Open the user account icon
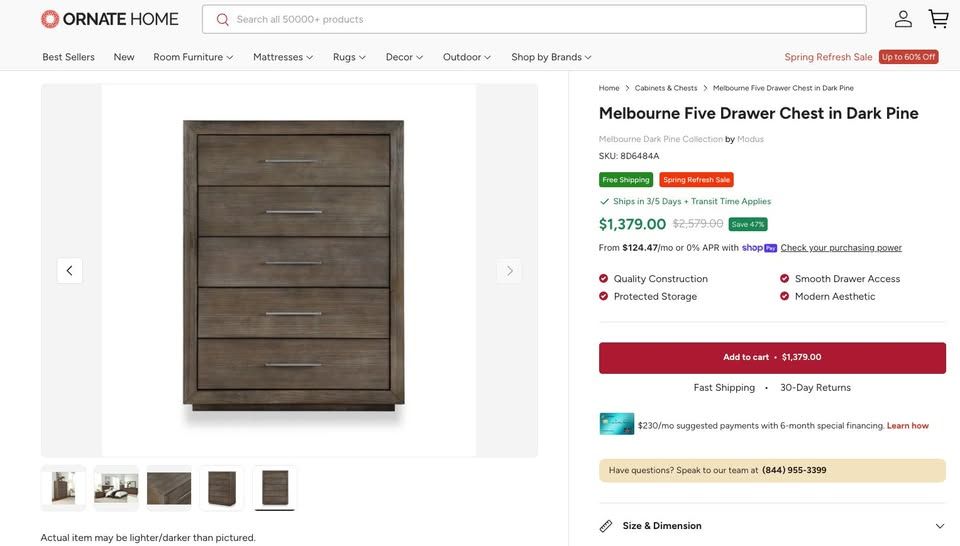The width and height of the screenshot is (960, 546). point(903,19)
